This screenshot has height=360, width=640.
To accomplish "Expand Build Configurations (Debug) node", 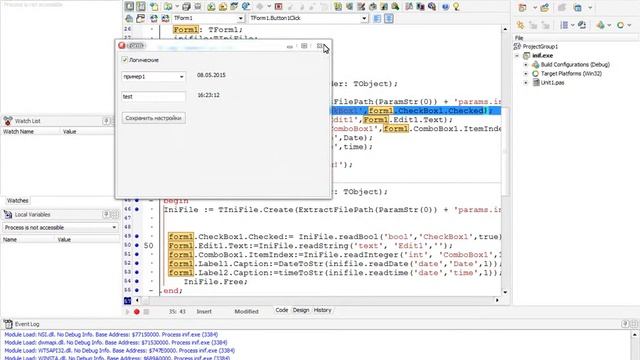I will click(x=526, y=64).
